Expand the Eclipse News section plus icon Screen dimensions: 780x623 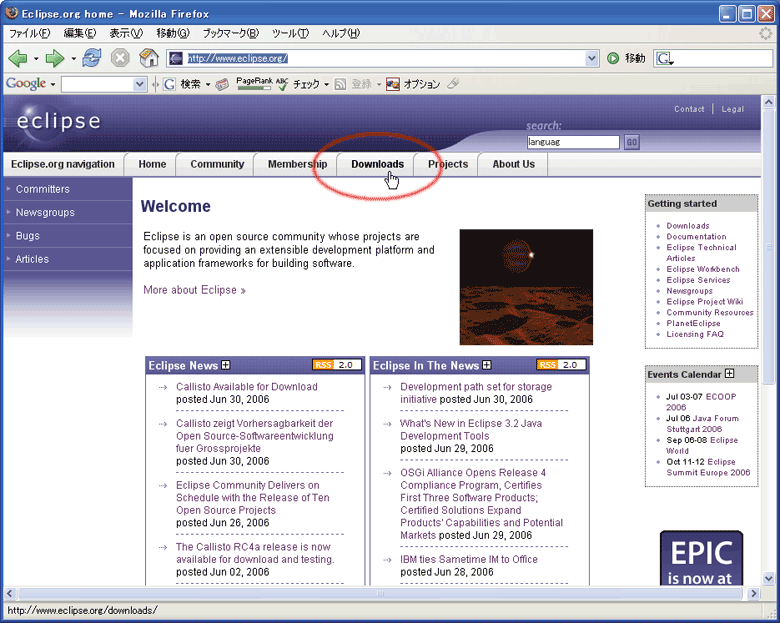[x=225, y=365]
